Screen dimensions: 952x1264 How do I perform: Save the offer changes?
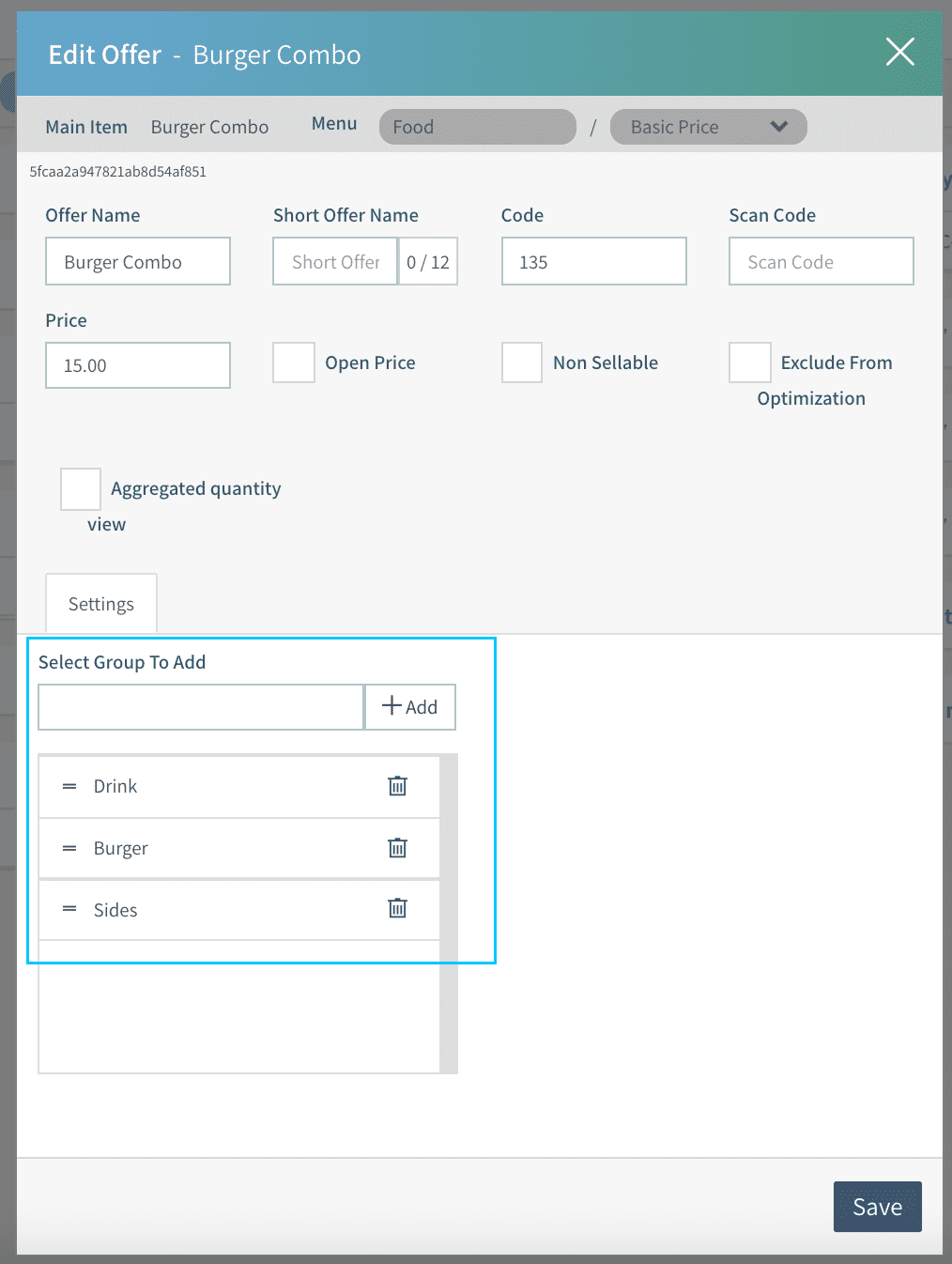(x=877, y=1207)
